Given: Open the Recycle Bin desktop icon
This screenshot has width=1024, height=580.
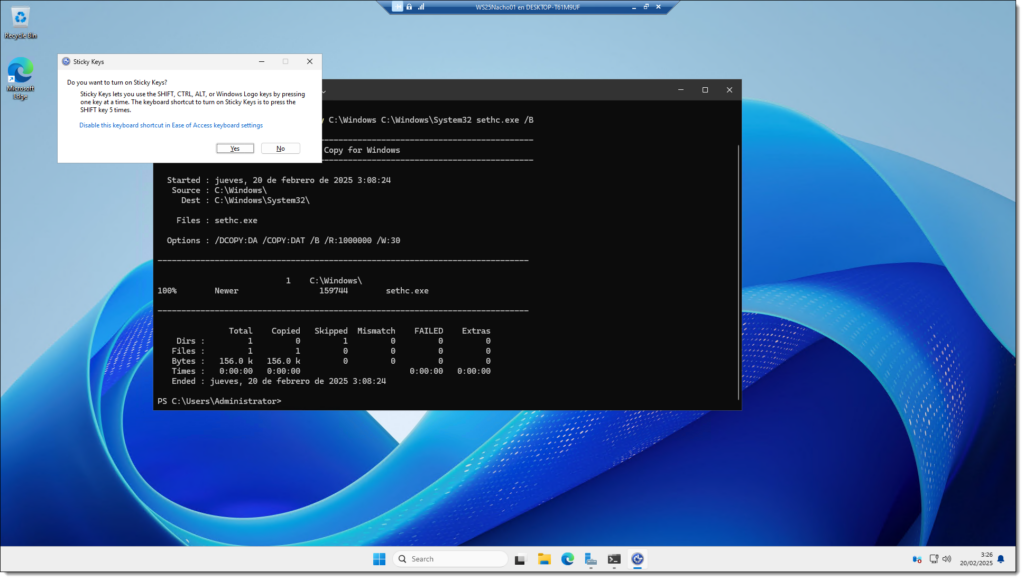Looking at the screenshot, I should pyautogui.click(x=20, y=24).
